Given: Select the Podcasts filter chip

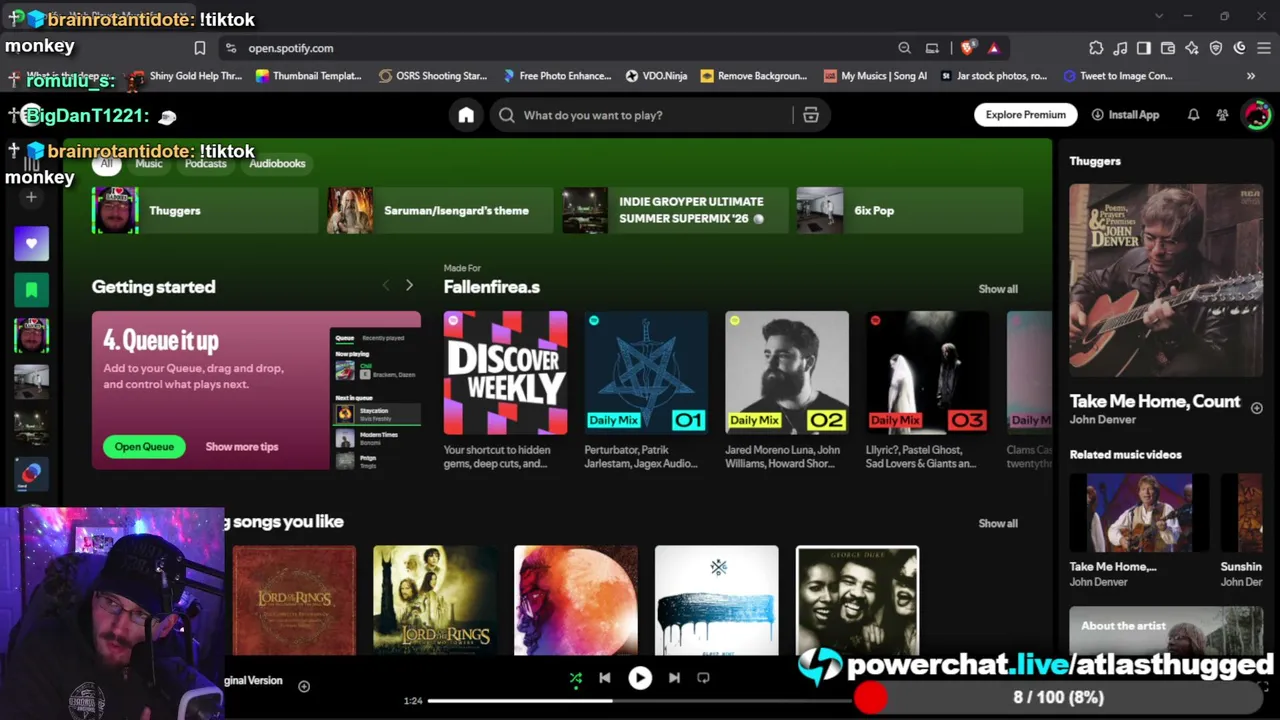Looking at the screenshot, I should point(206,164).
